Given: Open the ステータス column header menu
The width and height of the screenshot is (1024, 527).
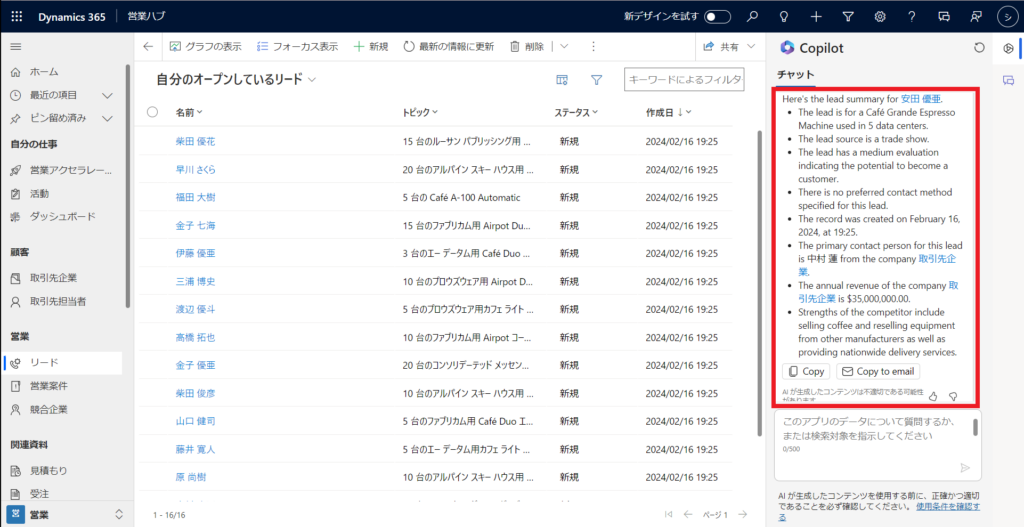Looking at the screenshot, I should 577,112.
